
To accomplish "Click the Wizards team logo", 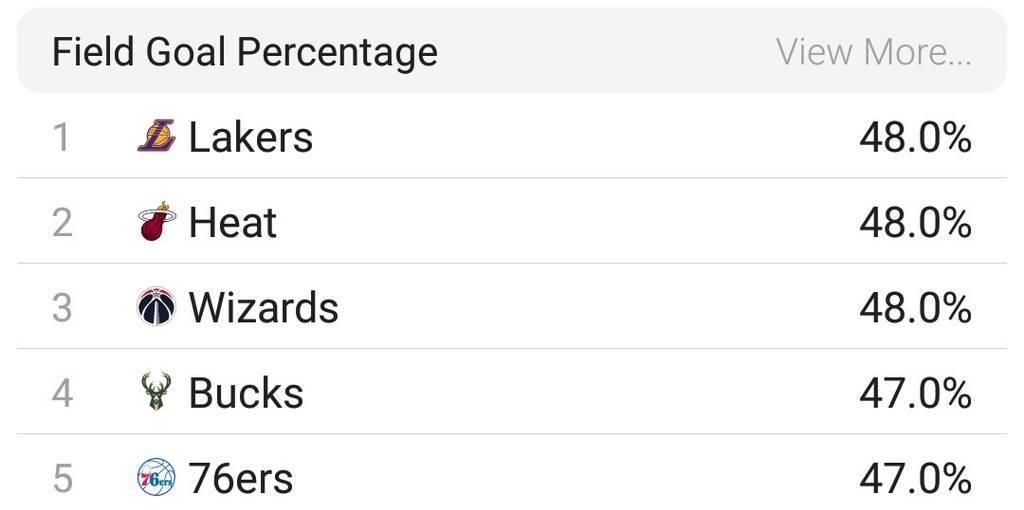I will (156, 307).
